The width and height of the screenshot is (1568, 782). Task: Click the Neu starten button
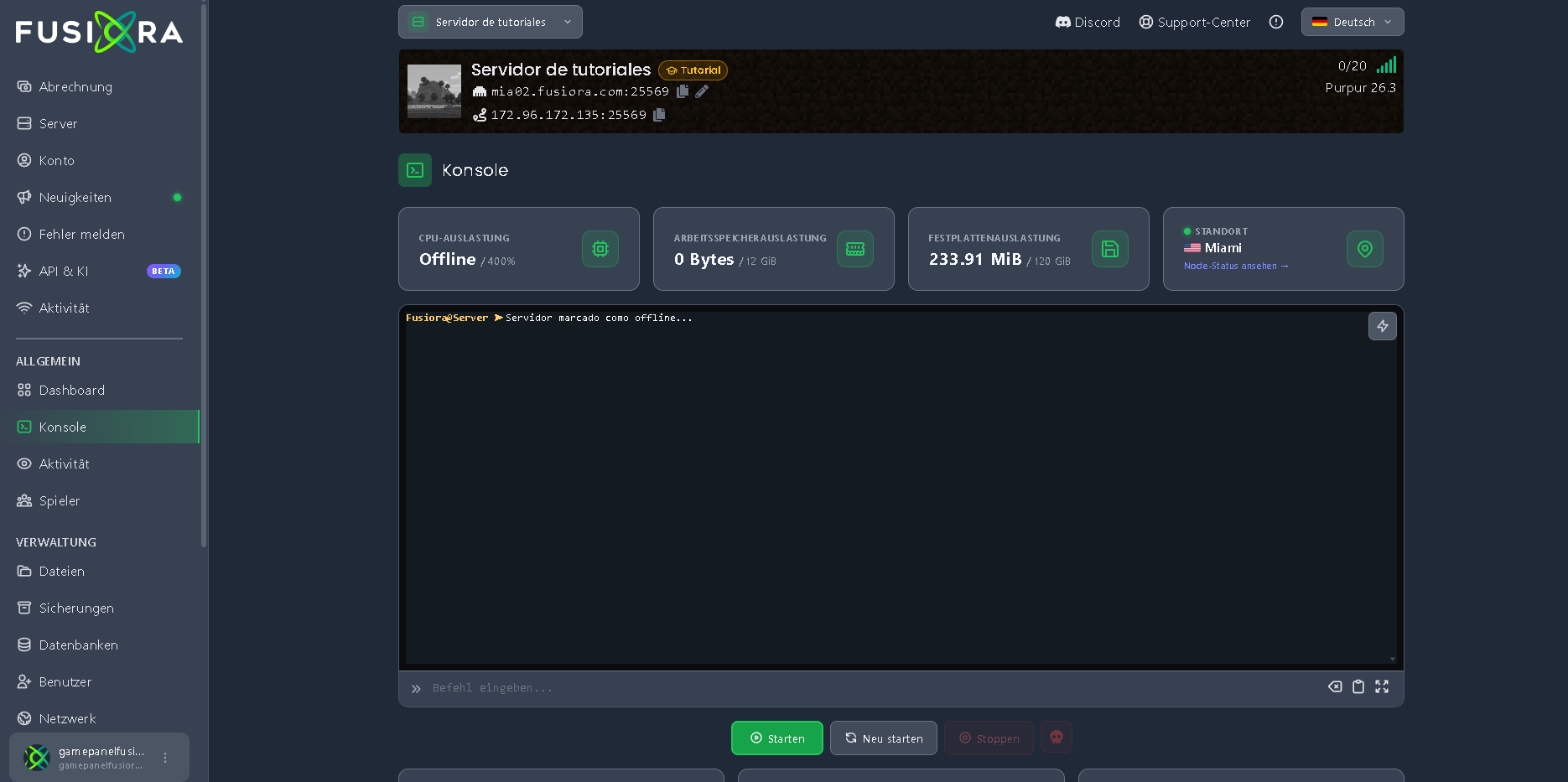[884, 738]
